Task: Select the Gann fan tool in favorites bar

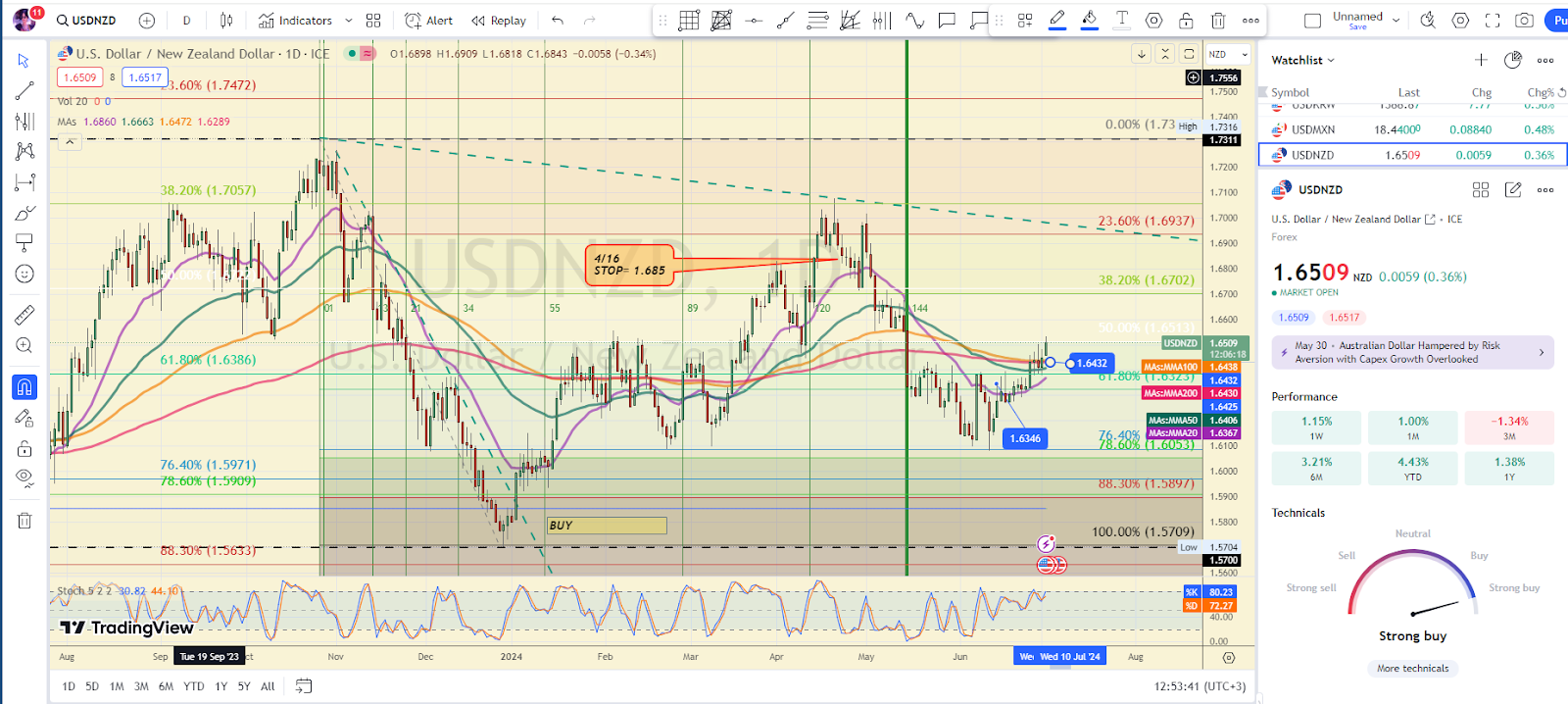Action: [850, 21]
